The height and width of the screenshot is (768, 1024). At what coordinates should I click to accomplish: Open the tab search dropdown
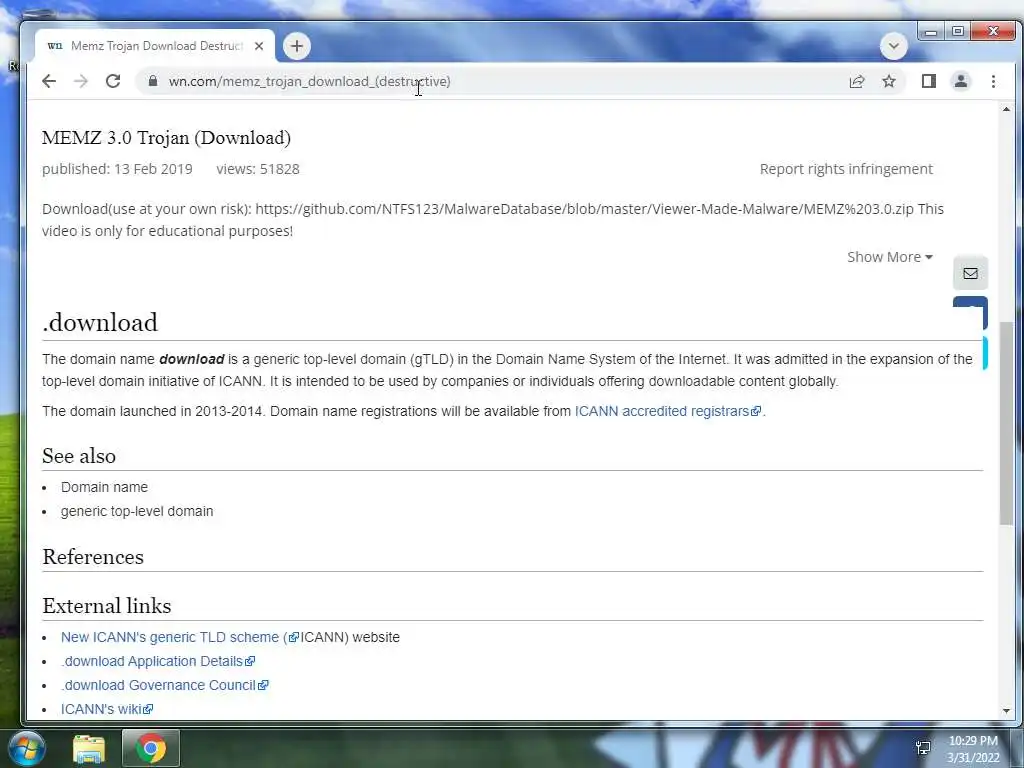[x=893, y=46]
